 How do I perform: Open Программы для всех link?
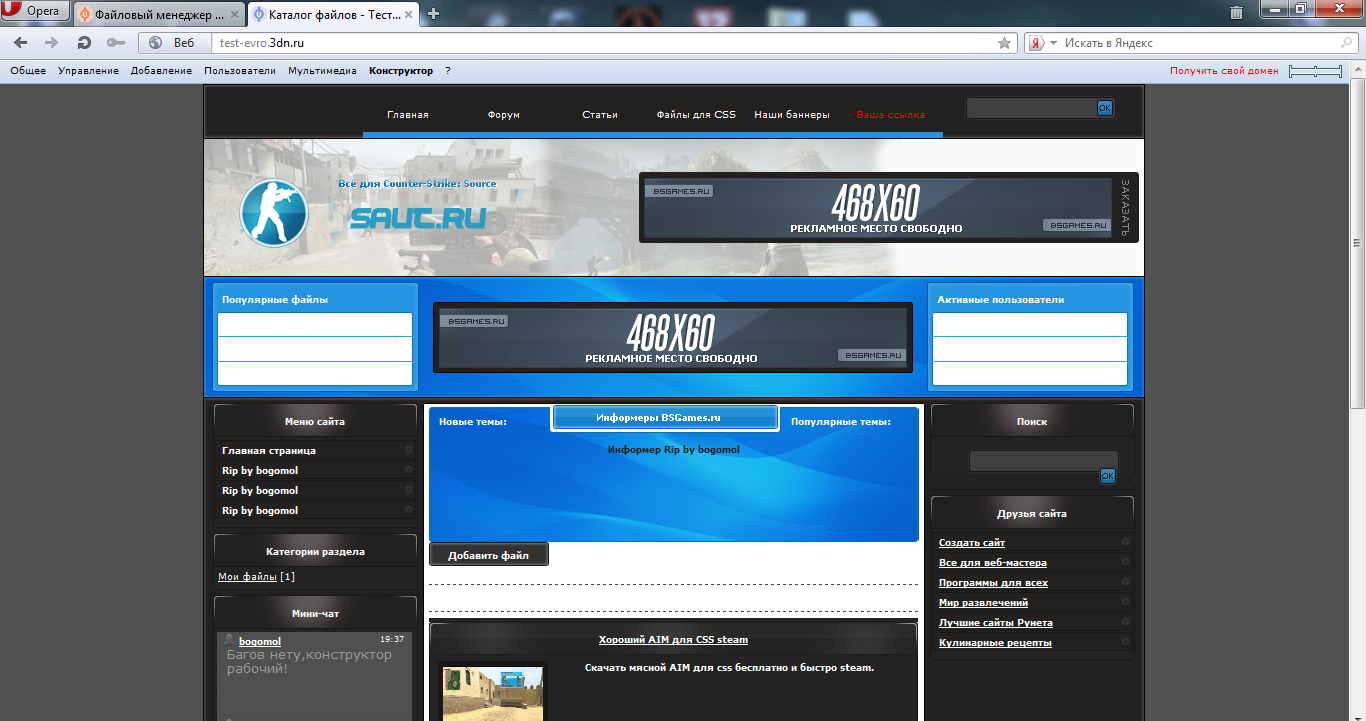pyautogui.click(x=994, y=583)
